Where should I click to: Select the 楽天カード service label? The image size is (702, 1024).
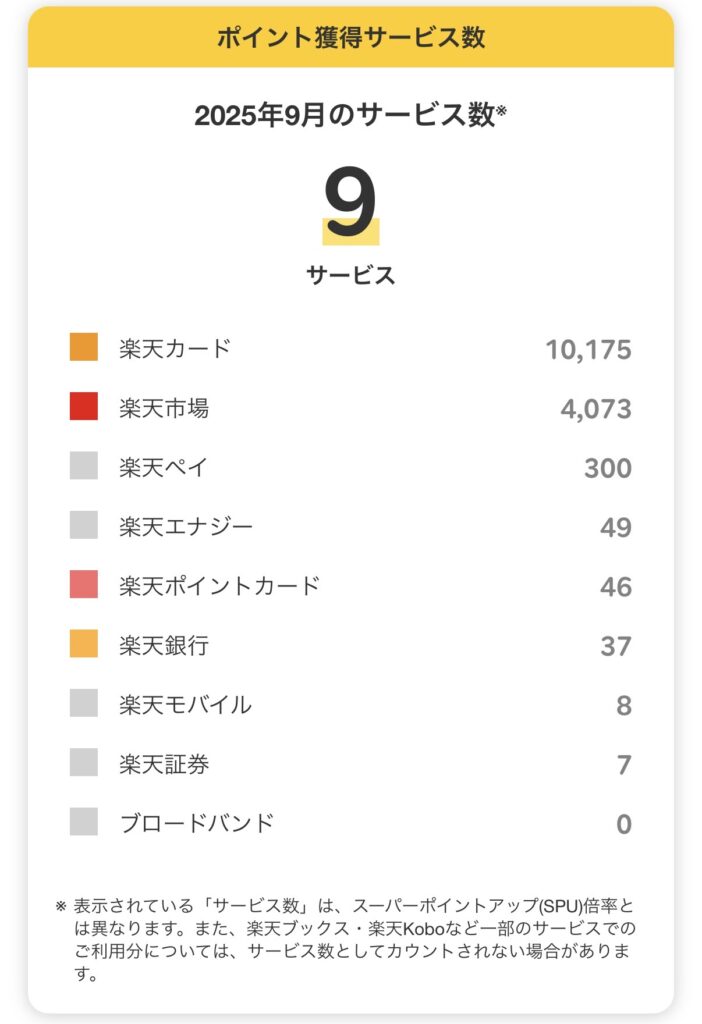click(174, 348)
